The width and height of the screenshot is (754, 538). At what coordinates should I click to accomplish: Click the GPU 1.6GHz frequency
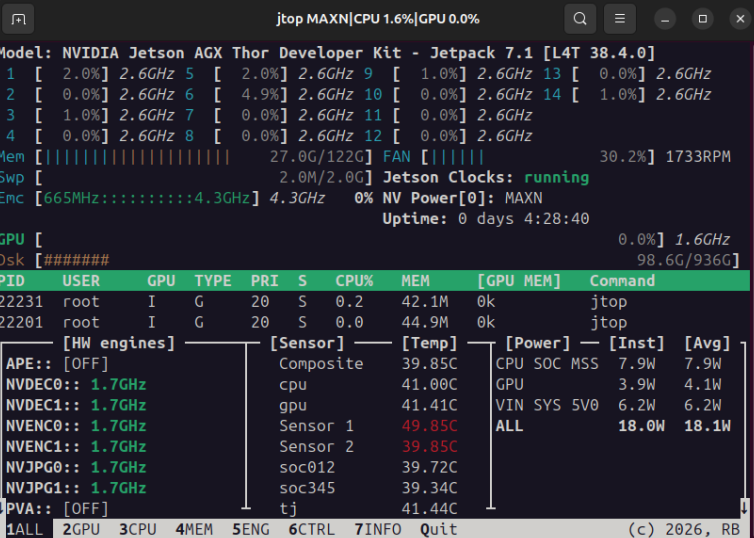tap(703, 239)
